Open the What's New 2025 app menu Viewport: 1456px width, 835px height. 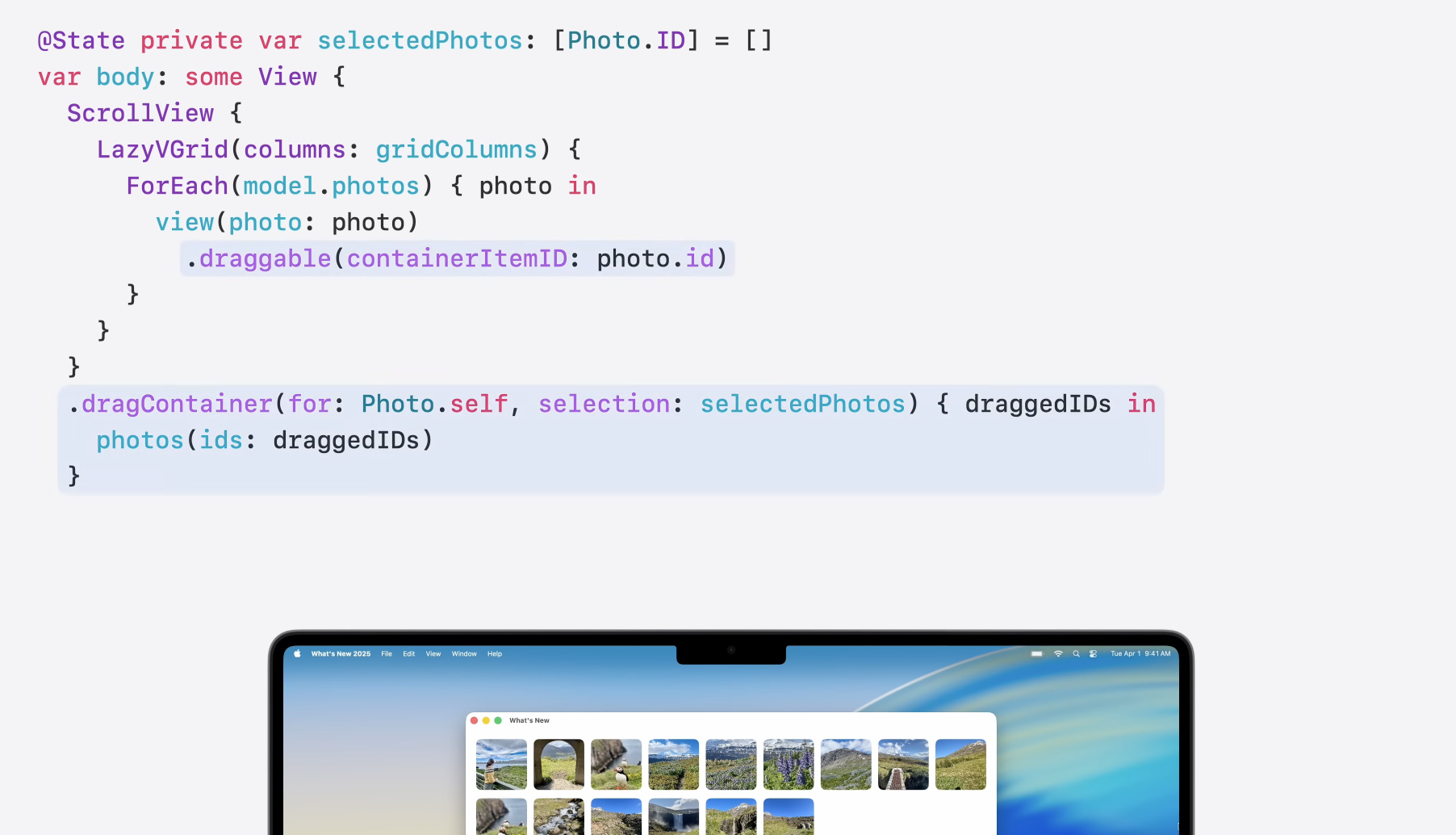341,654
